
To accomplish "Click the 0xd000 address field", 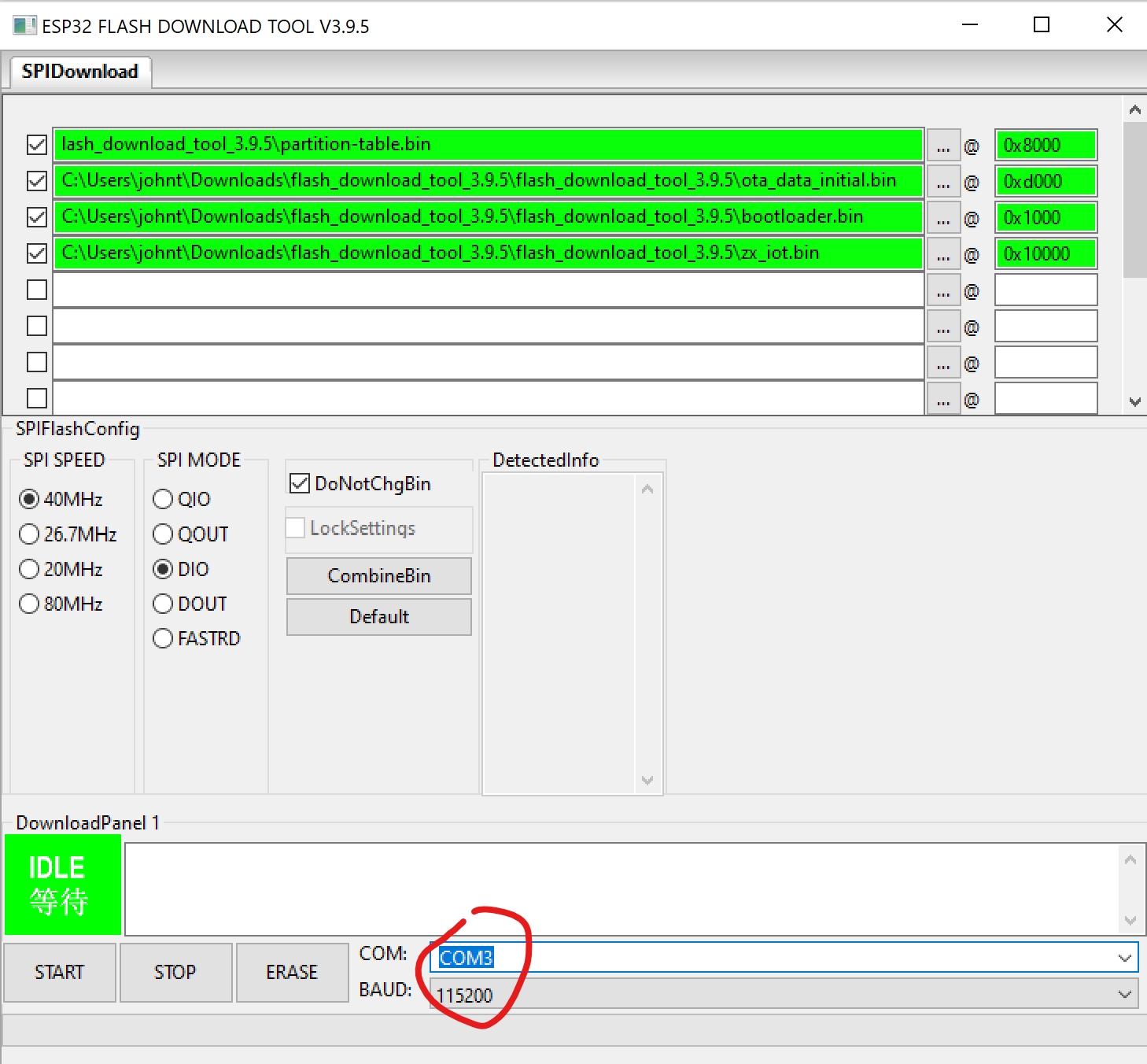I will [x=1046, y=182].
